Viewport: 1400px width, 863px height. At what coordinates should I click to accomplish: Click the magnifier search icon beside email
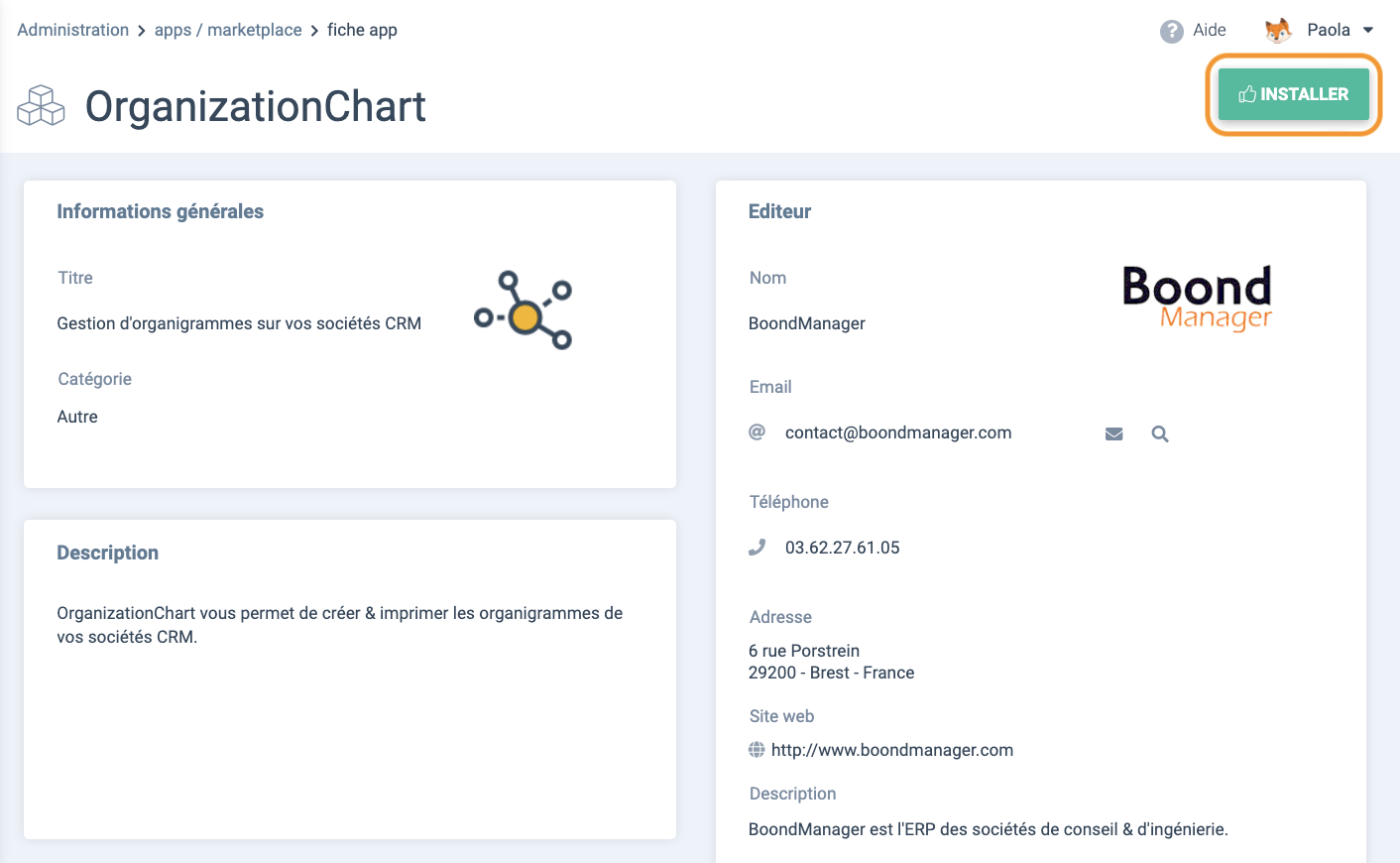[x=1160, y=433]
